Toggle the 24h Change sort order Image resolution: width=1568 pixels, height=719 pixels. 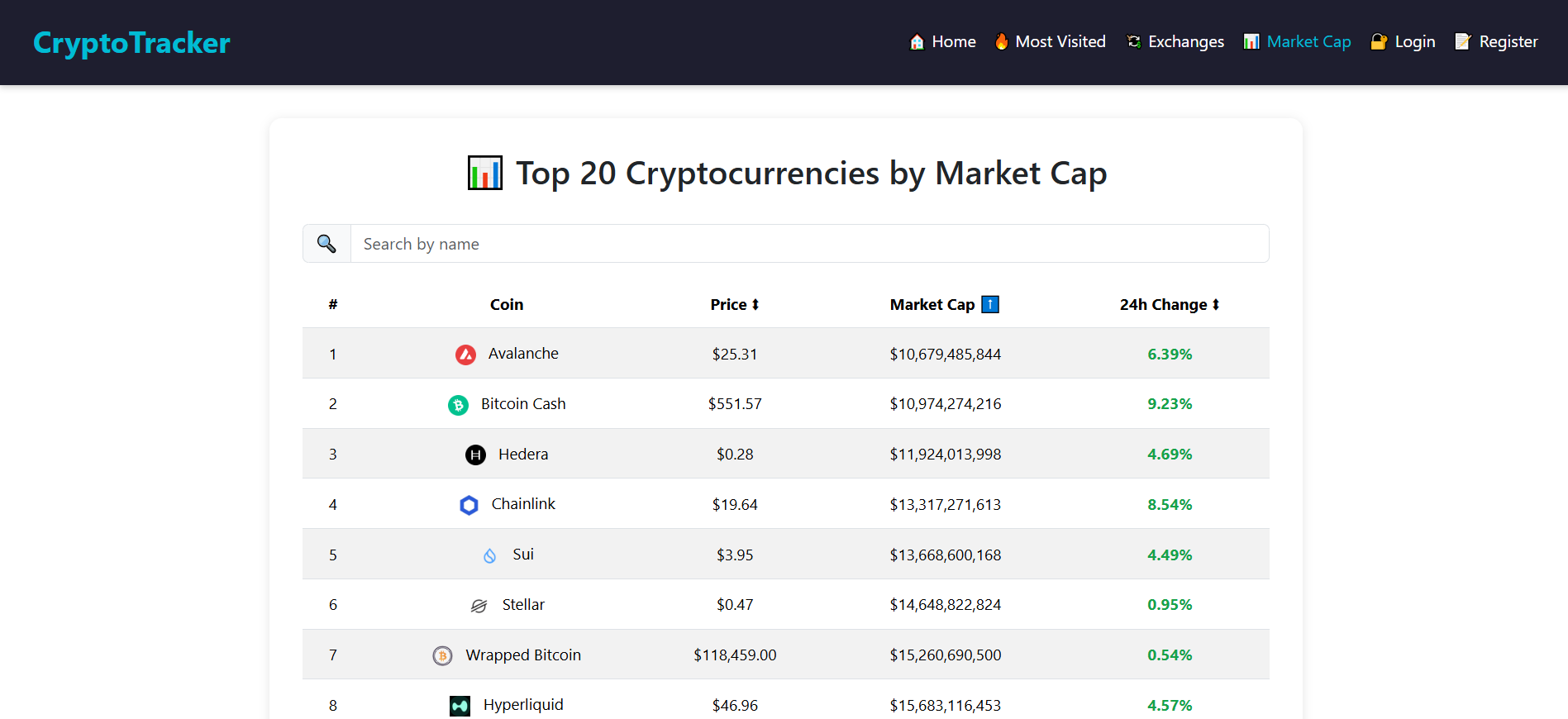coord(1169,304)
